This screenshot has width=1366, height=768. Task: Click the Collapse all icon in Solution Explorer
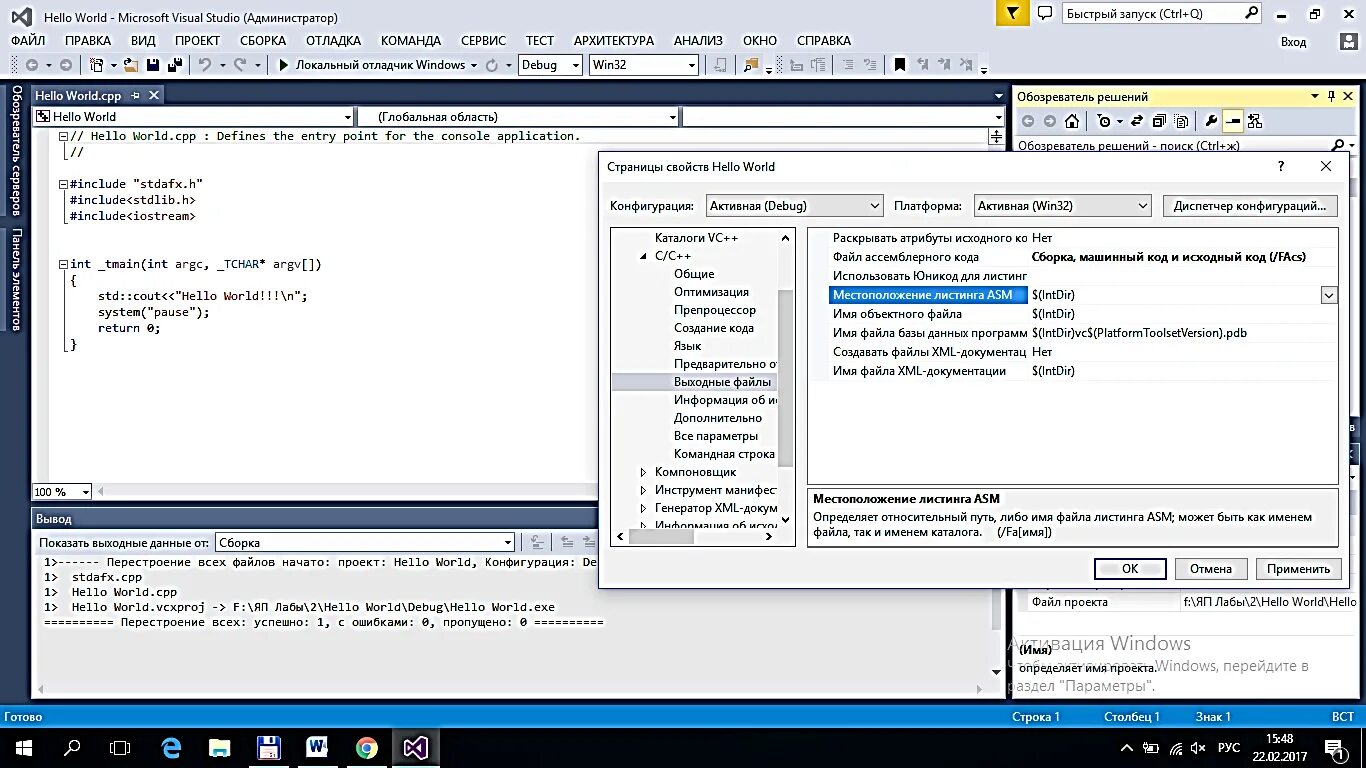1158,121
